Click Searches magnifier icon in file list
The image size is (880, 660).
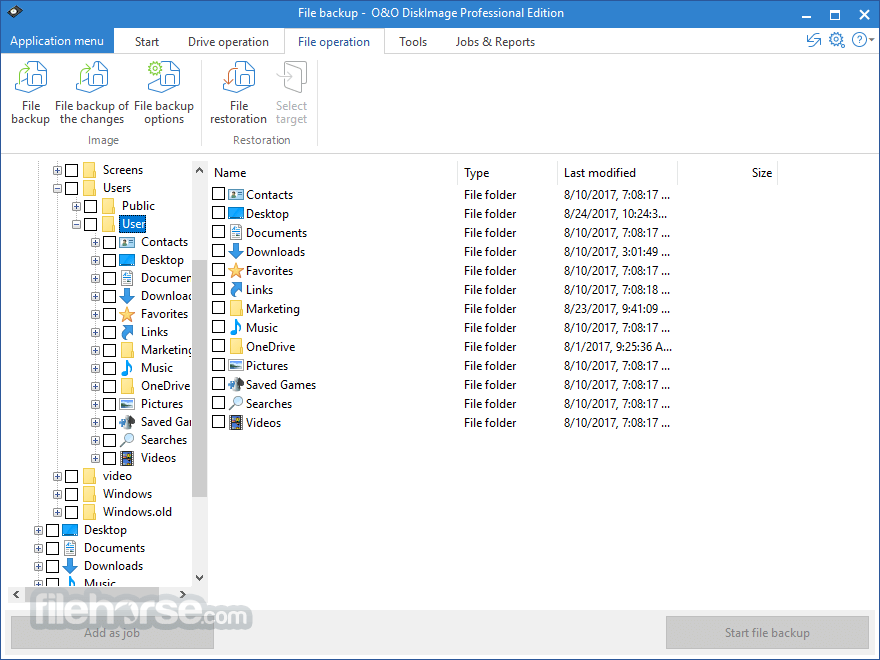[x=236, y=404]
